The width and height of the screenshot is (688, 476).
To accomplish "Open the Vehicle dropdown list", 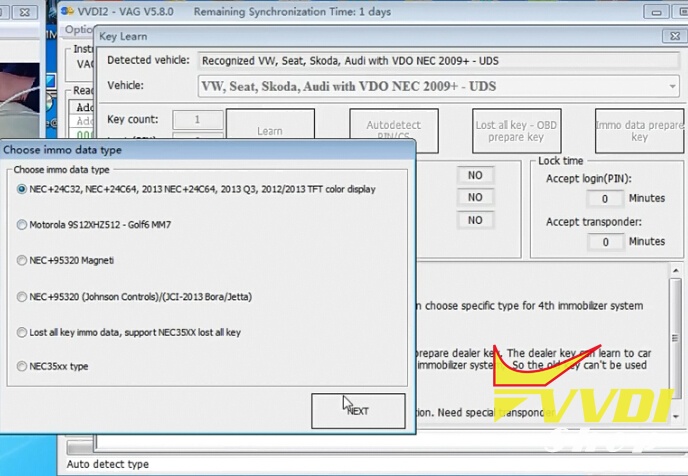I will click(672, 86).
